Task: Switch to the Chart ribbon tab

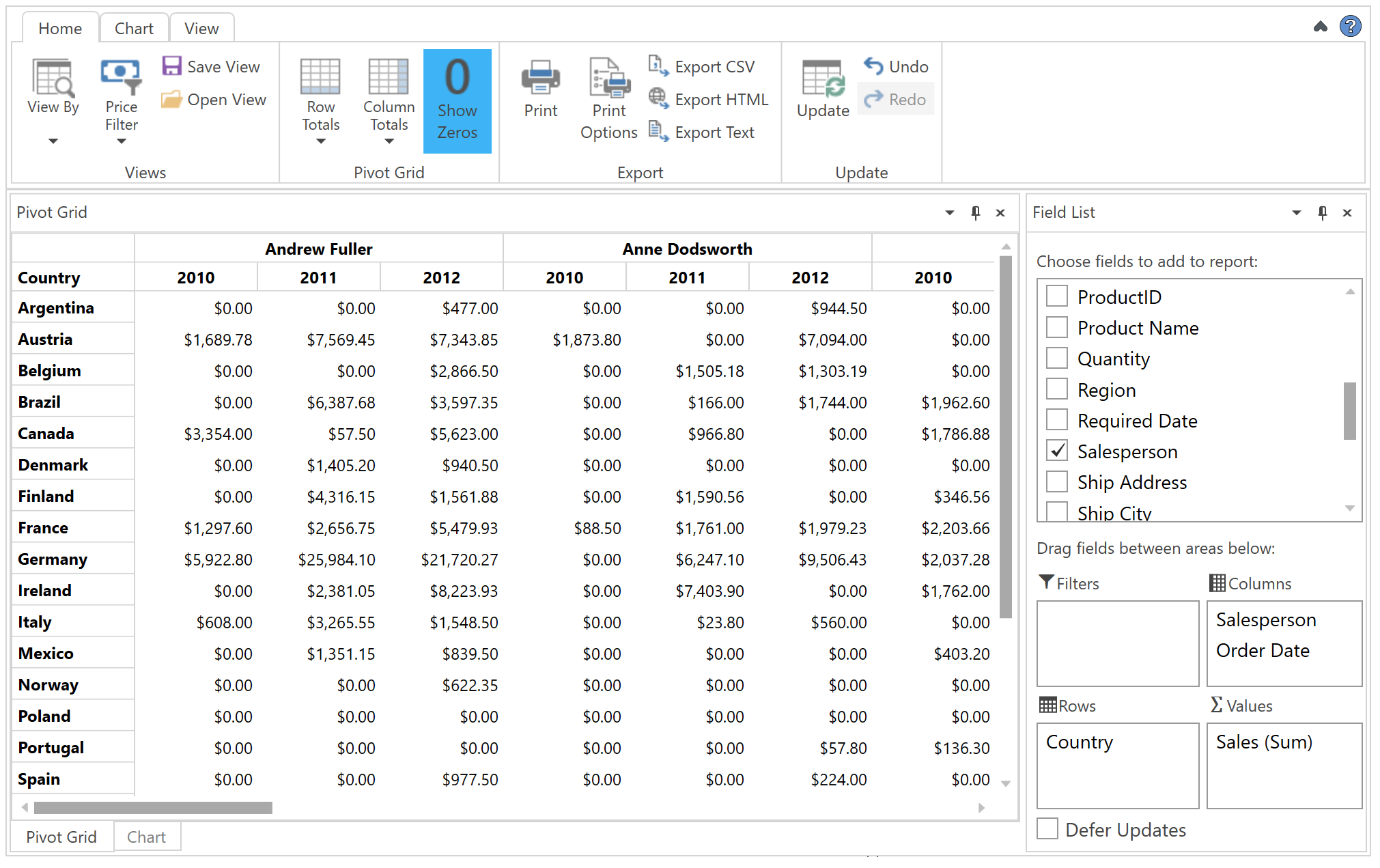Action: pyautogui.click(x=134, y=28)
